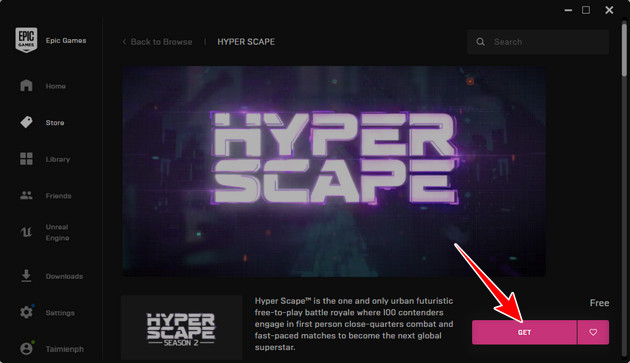630x363 pixels.
Task: Click the search magnifier icon
Action: coord(480,41)
